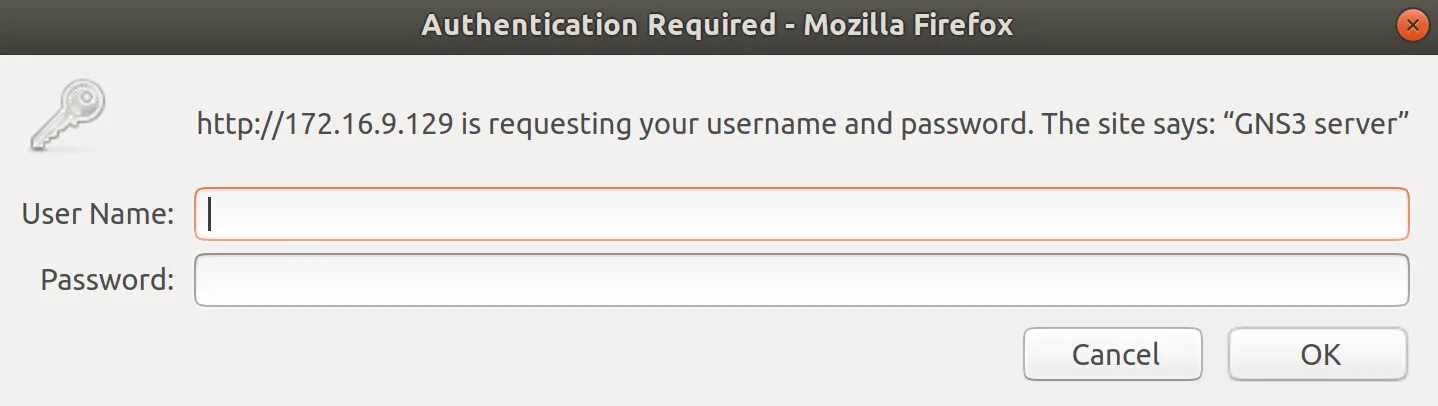Place cursor in the User Name box

pos(801,214)
